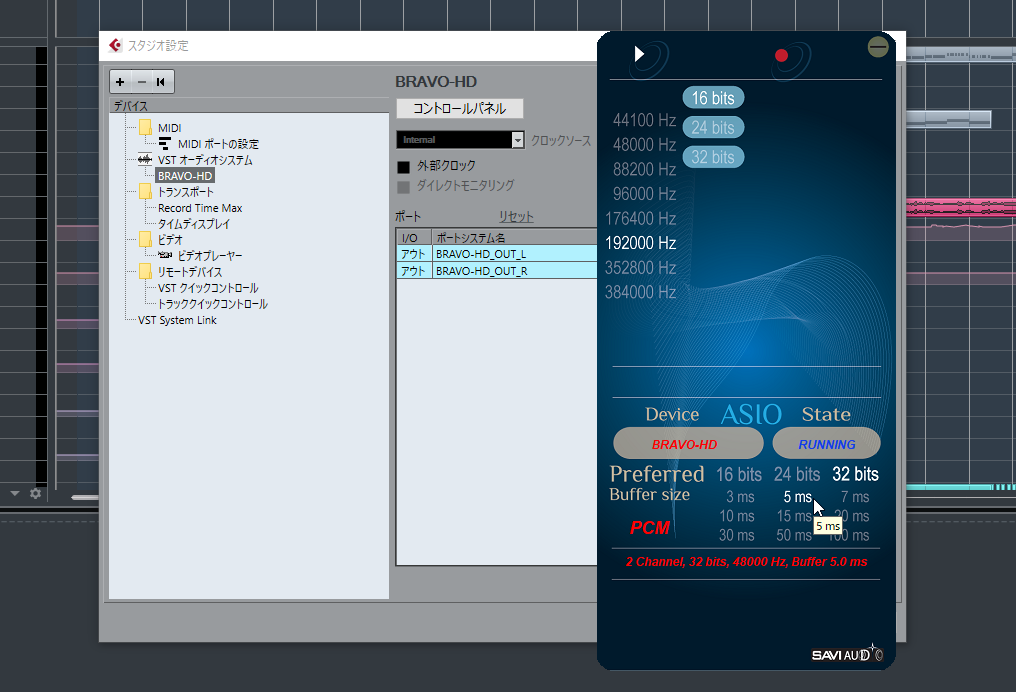
Task: Set buffer size to 10 ms
Action: pyautogui.click(x=737, y=516)
